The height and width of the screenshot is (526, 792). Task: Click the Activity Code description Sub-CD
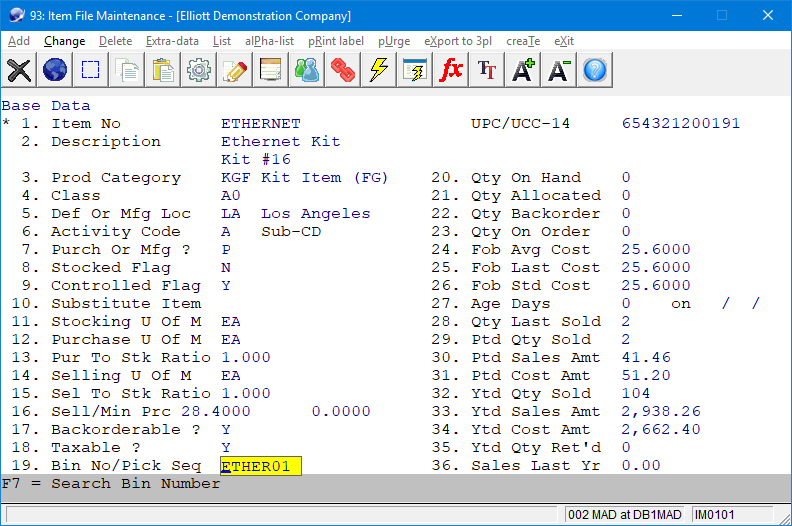coord(291,231)
